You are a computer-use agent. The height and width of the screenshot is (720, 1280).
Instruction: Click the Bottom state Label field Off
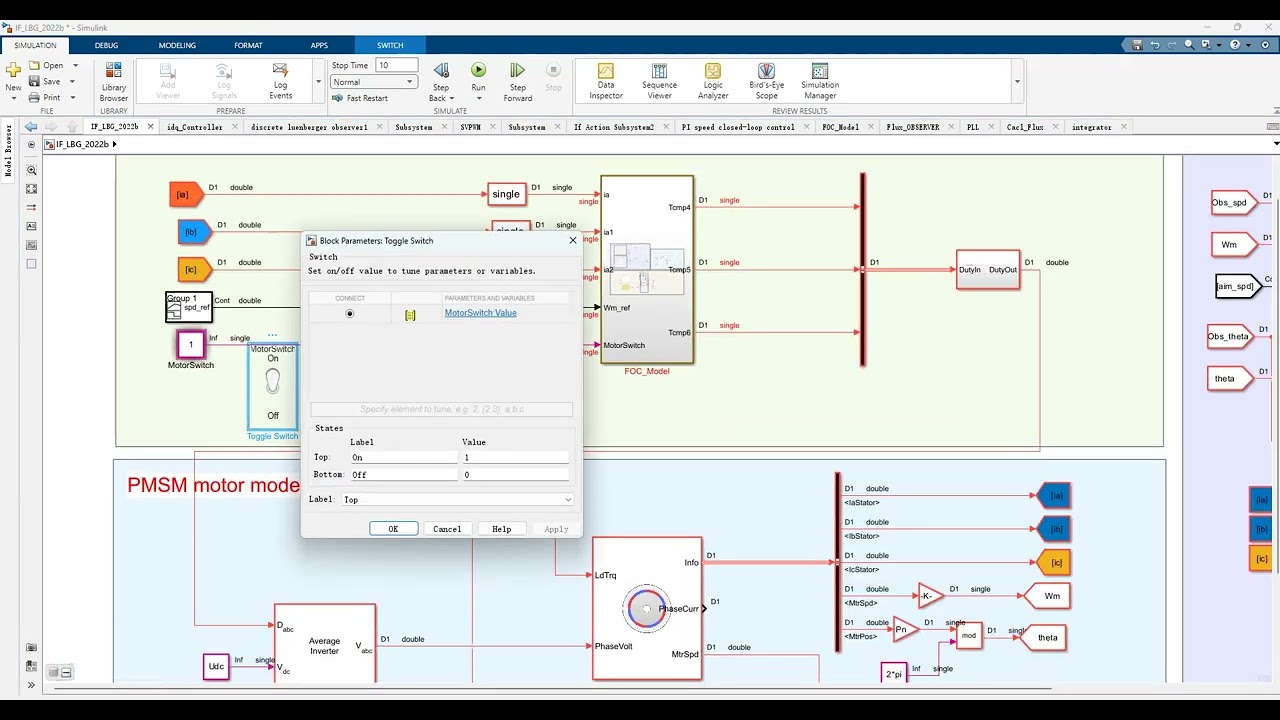tap(403, 474)
